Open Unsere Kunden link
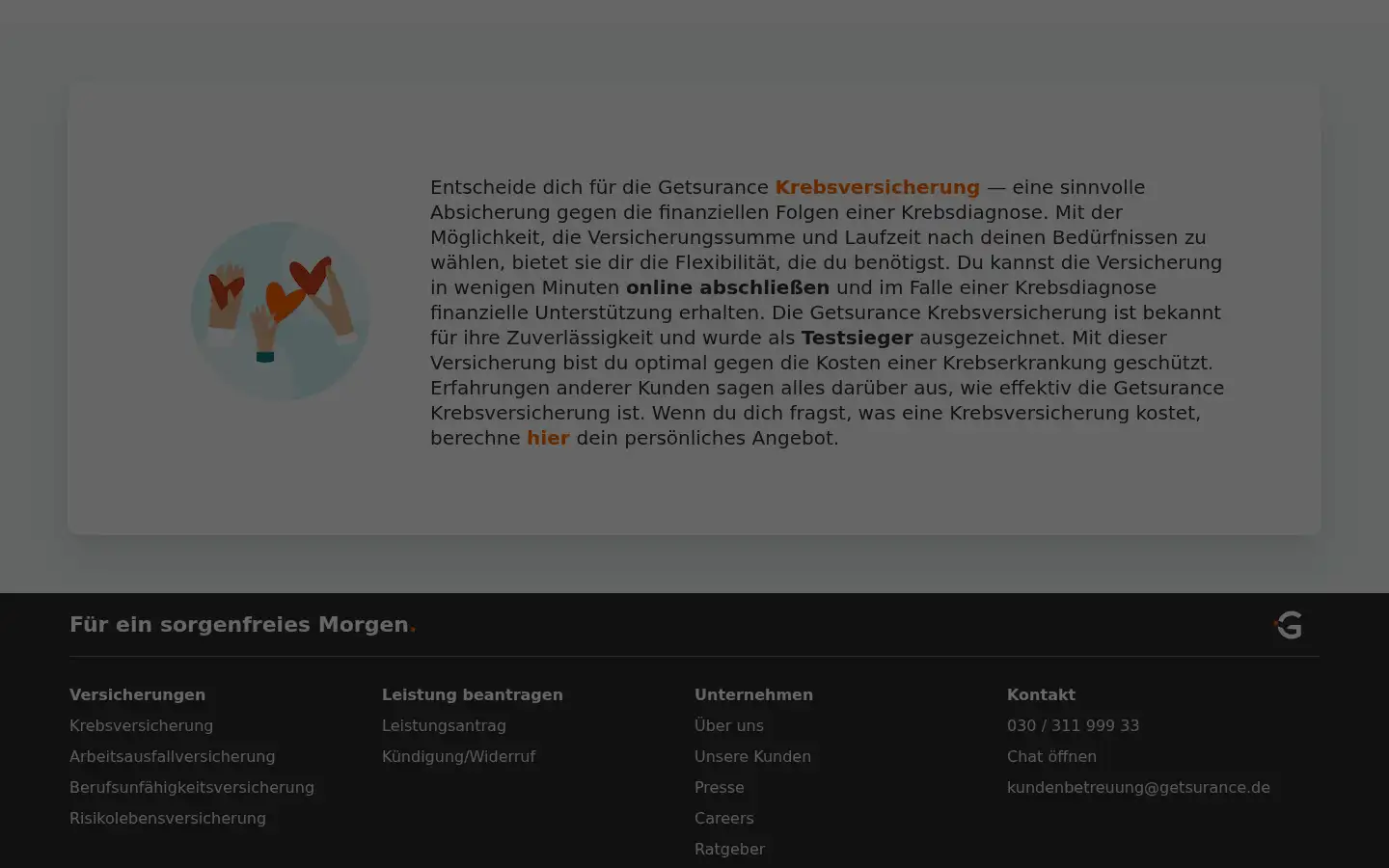The width and height of the screenshot is (1389, 868). pyautogui.click(x=752, y=756)
